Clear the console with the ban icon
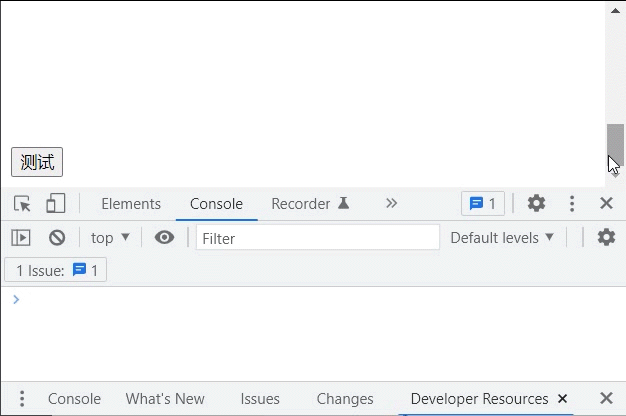Image resolution: width=626 pixels, height=416 pixels. [57, 238]
